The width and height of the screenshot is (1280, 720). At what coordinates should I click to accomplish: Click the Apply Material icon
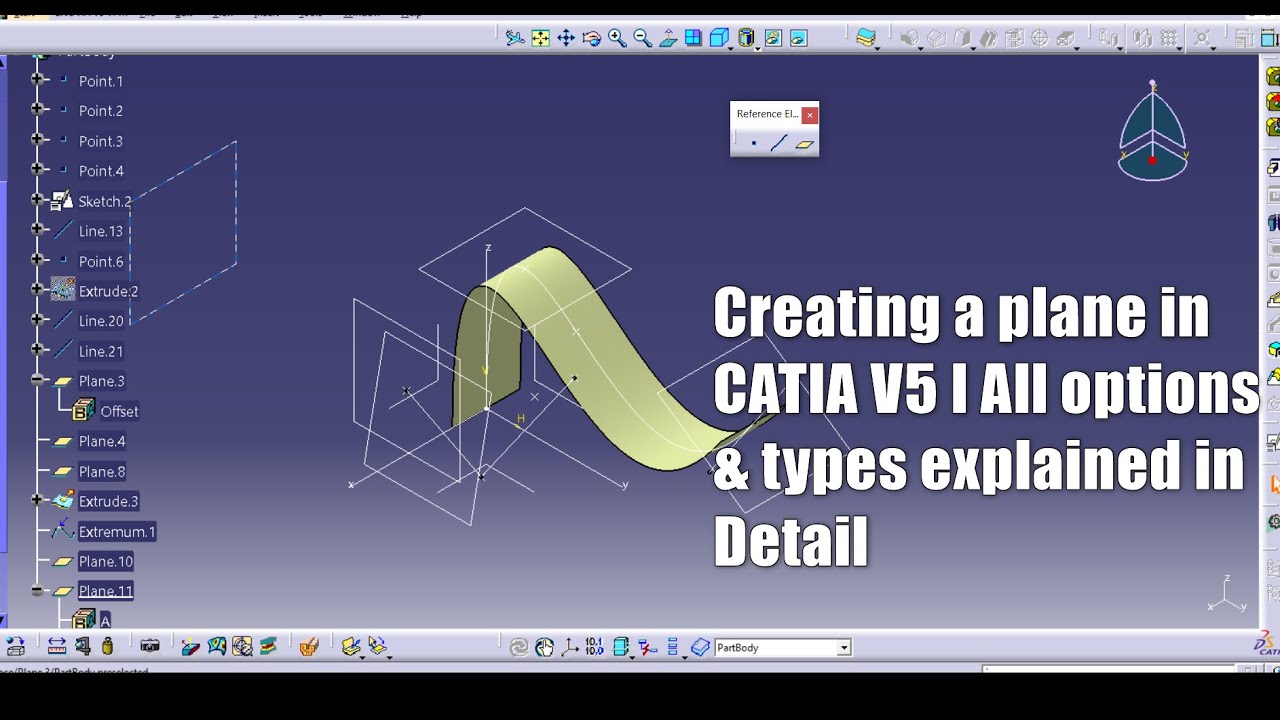[309, 647]
